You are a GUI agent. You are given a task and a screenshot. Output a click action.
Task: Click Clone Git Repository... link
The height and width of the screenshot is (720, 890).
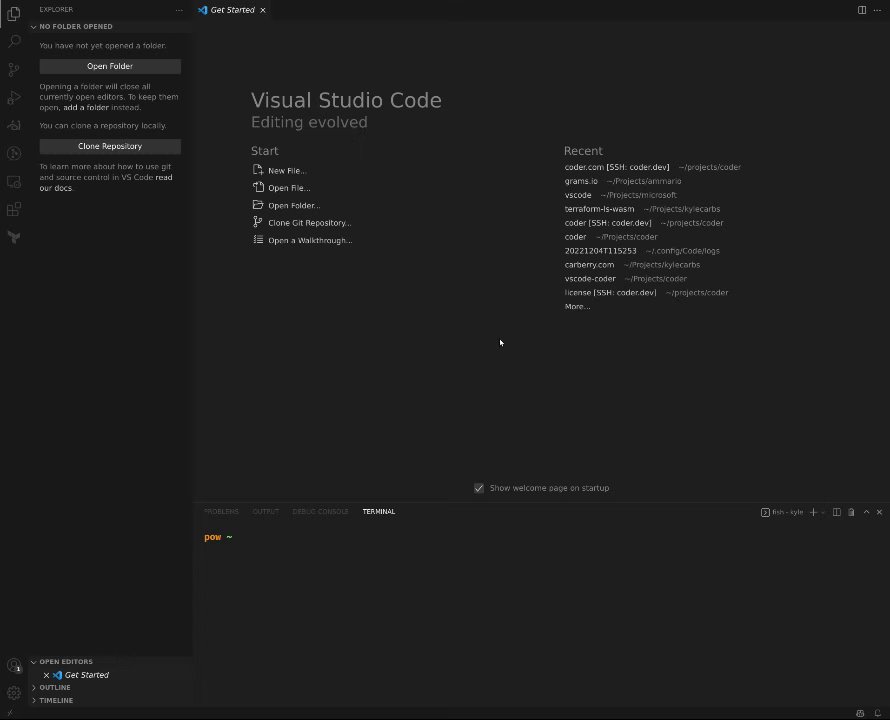coord(310,223)
